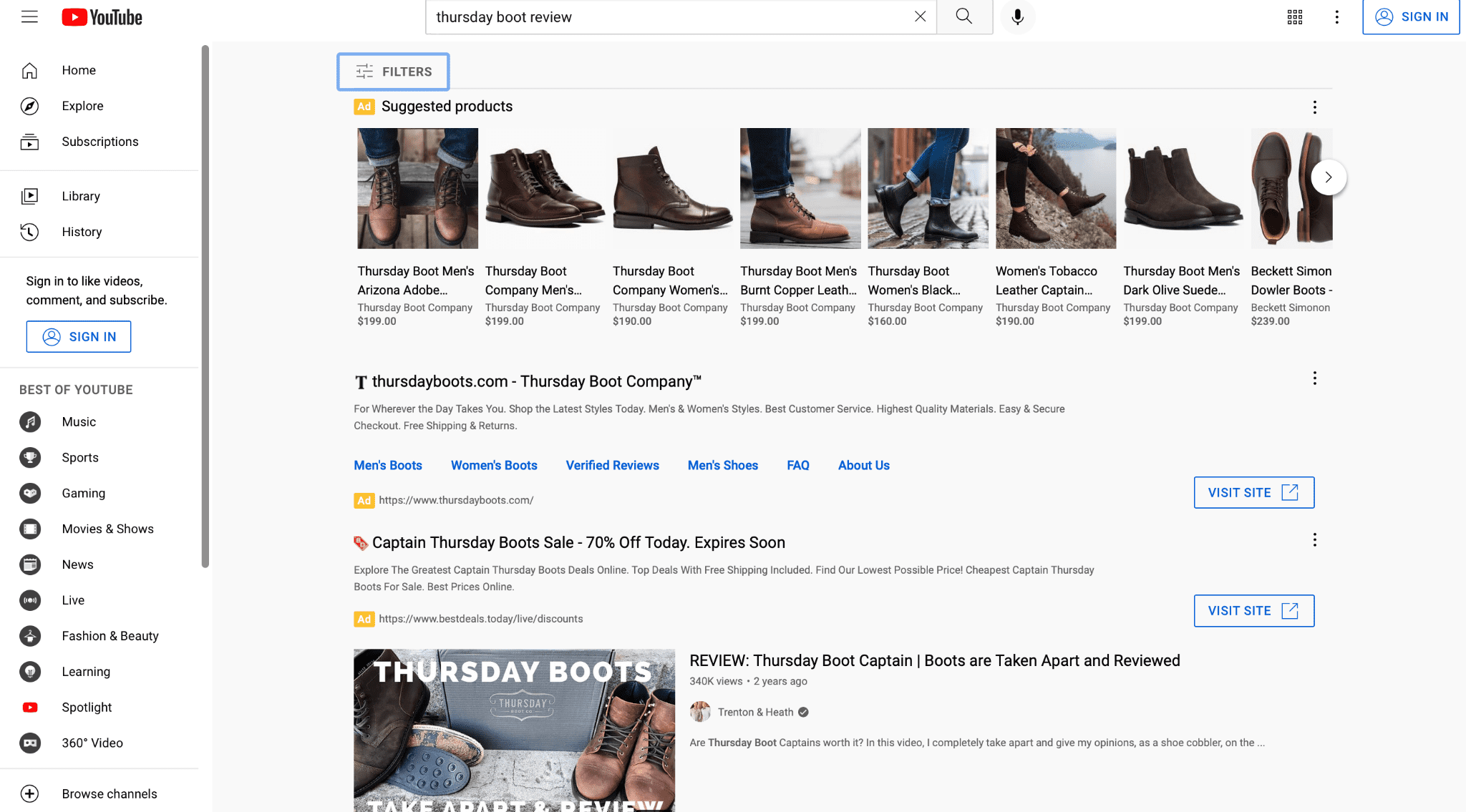1466x812 pixels.
Task: Click VISIT SITE for thursdayboots.com
Action: 1254,492
